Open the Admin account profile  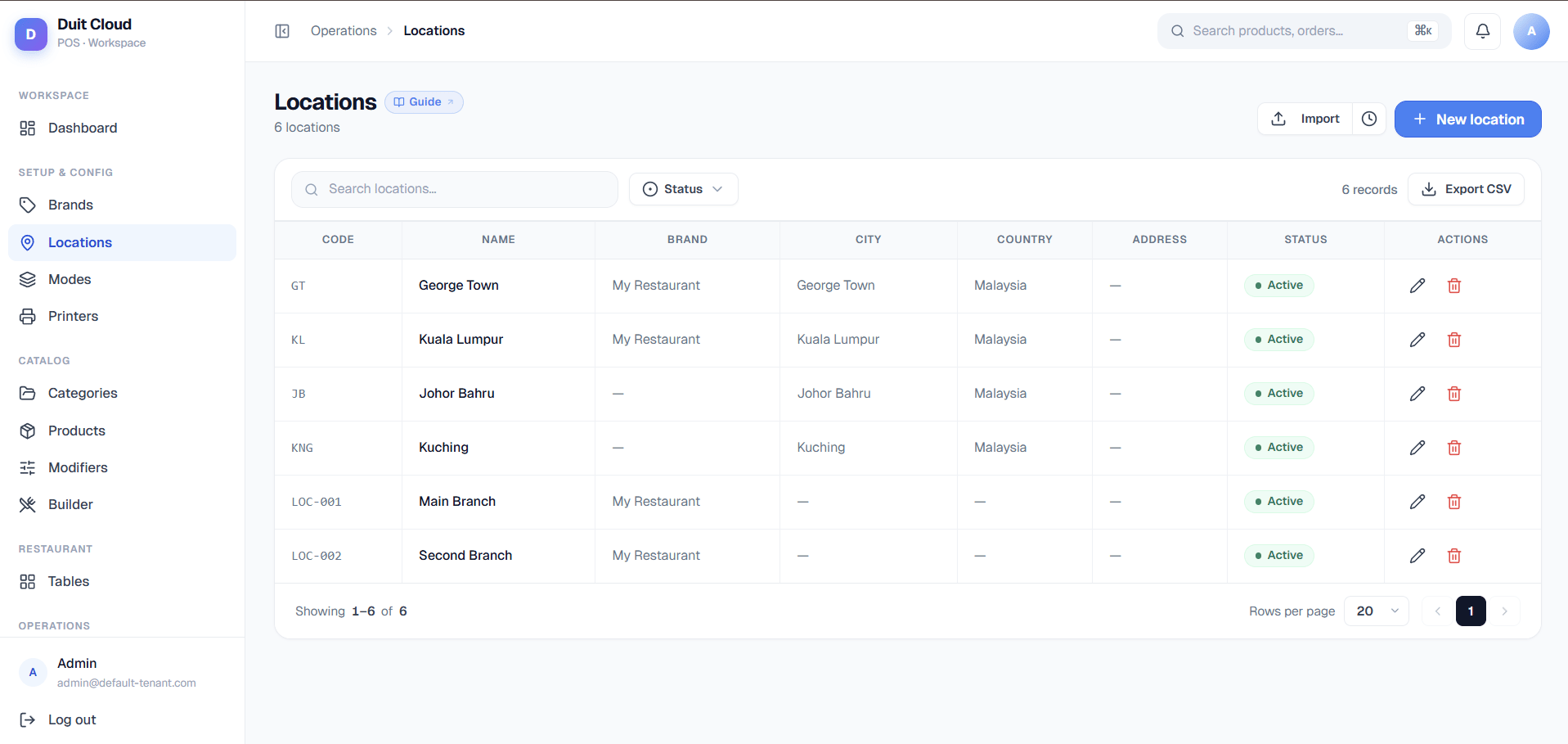122,672
